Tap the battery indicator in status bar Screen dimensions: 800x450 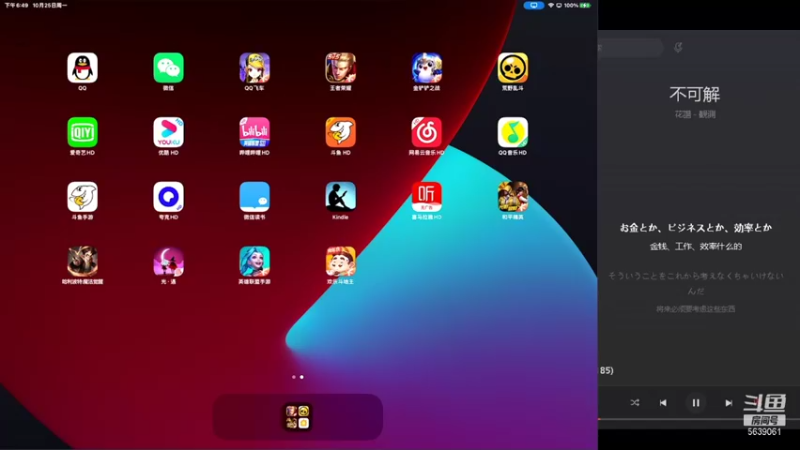pos(585,6)
